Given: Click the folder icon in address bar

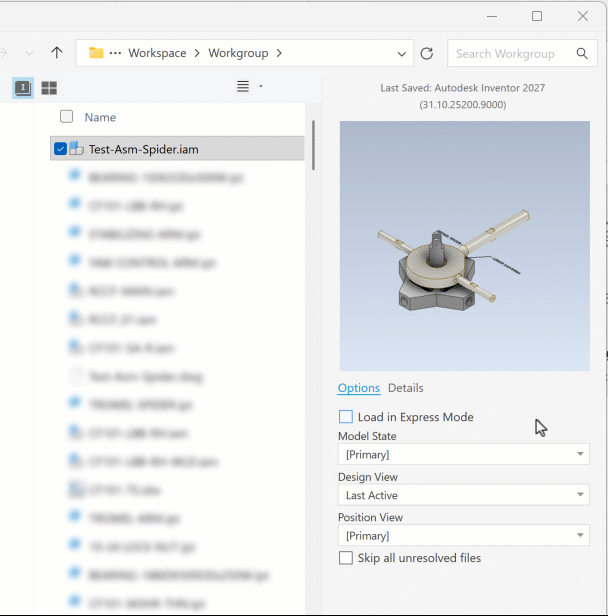Looking at the screenshot, I should pos(96,53).
